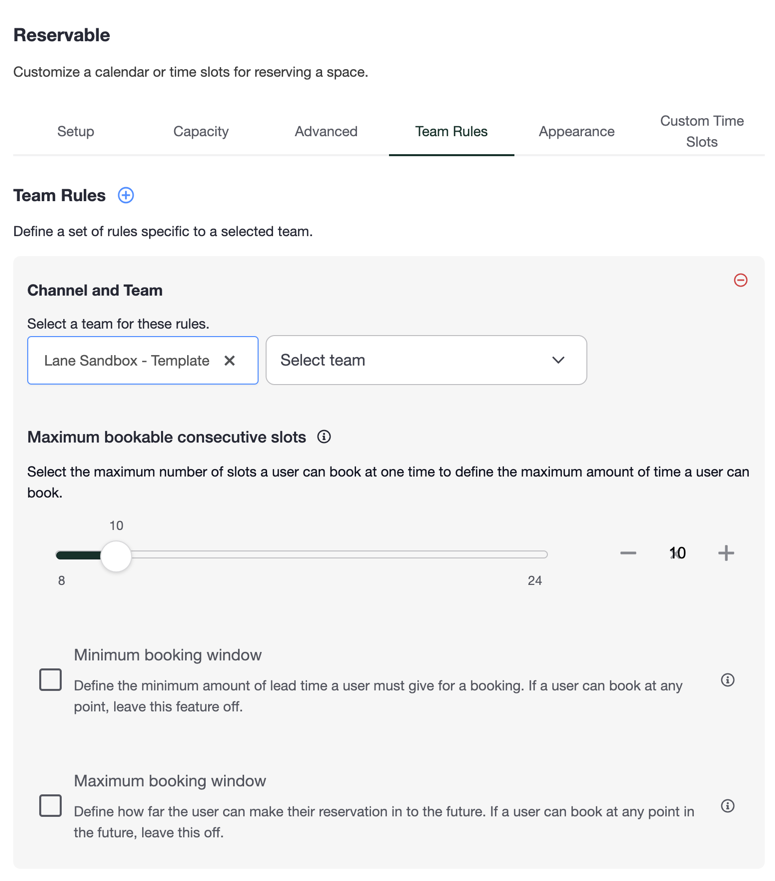The image size is (775, 881).
Task: Enable the Maximum booking window checkbox
Action: tap(51, 806)
